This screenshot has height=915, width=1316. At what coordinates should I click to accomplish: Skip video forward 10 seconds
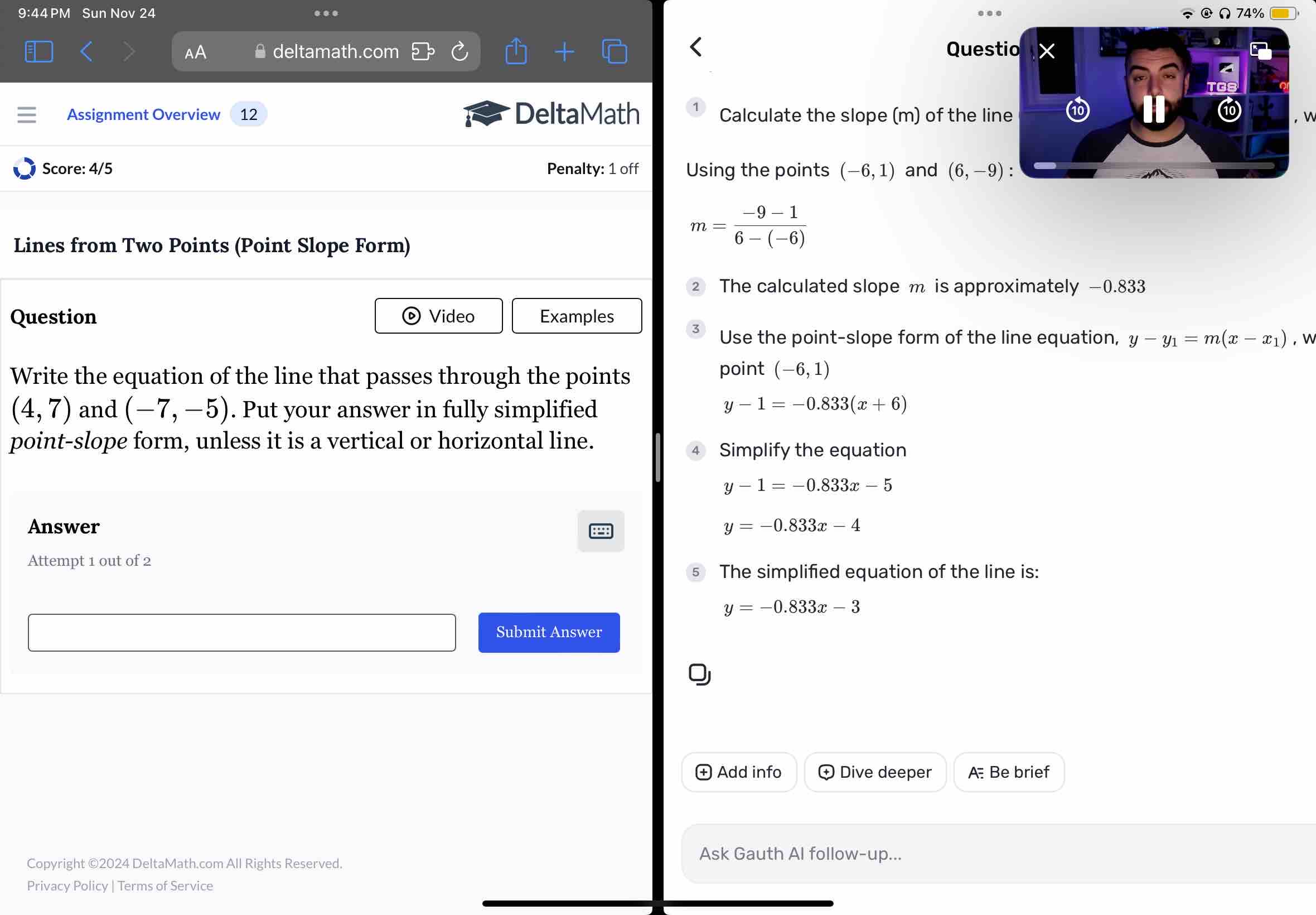pos(1230,109)
